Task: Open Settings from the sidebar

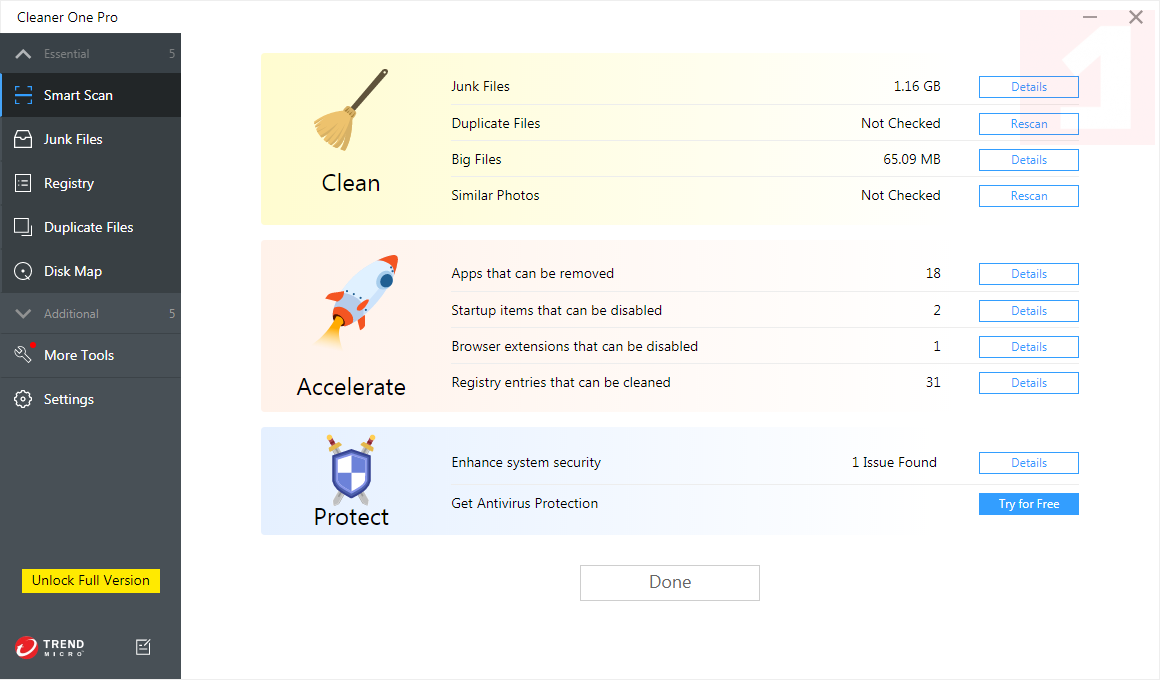Action: click(90, 399)
